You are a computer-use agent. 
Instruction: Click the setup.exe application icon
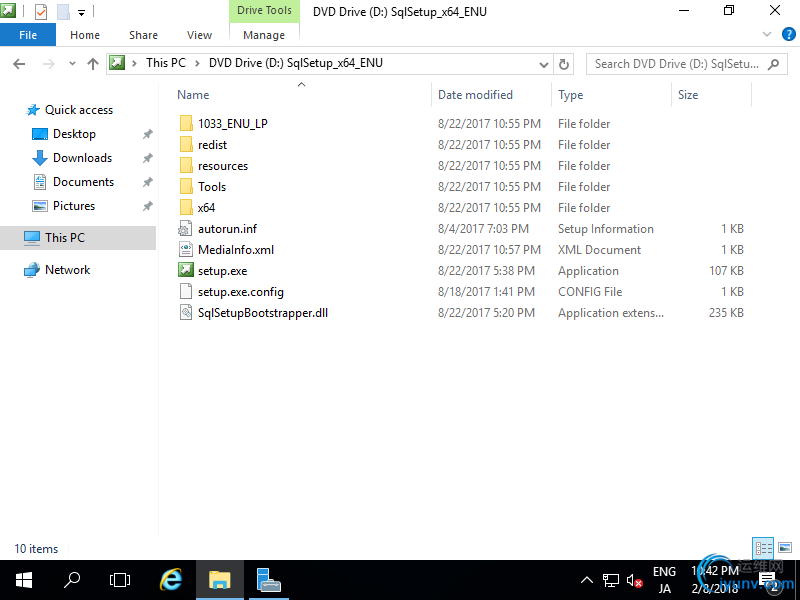tap(185, 270)
